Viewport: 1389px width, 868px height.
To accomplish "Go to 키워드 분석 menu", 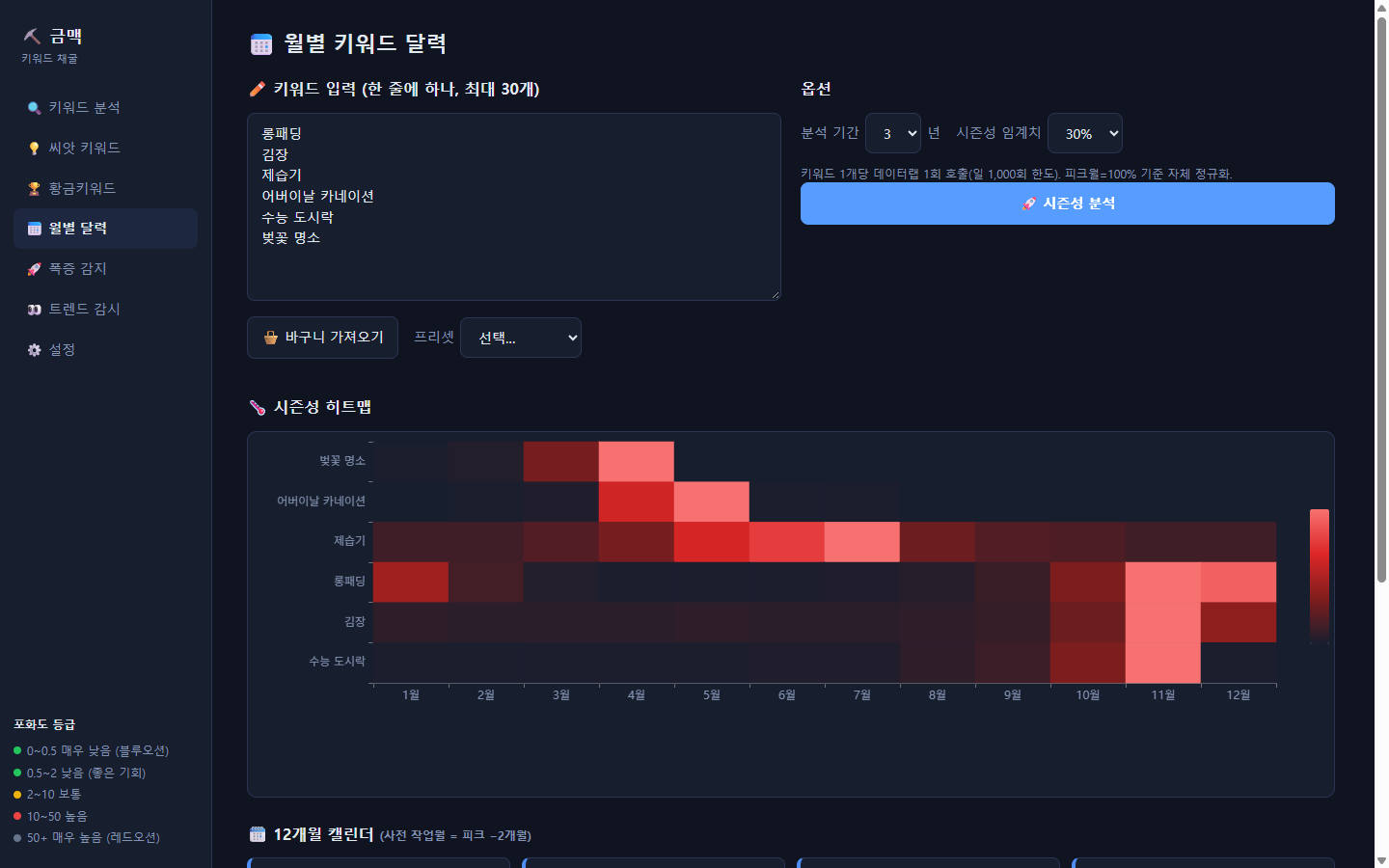I will pyautogui.click(x=105, y=108).
